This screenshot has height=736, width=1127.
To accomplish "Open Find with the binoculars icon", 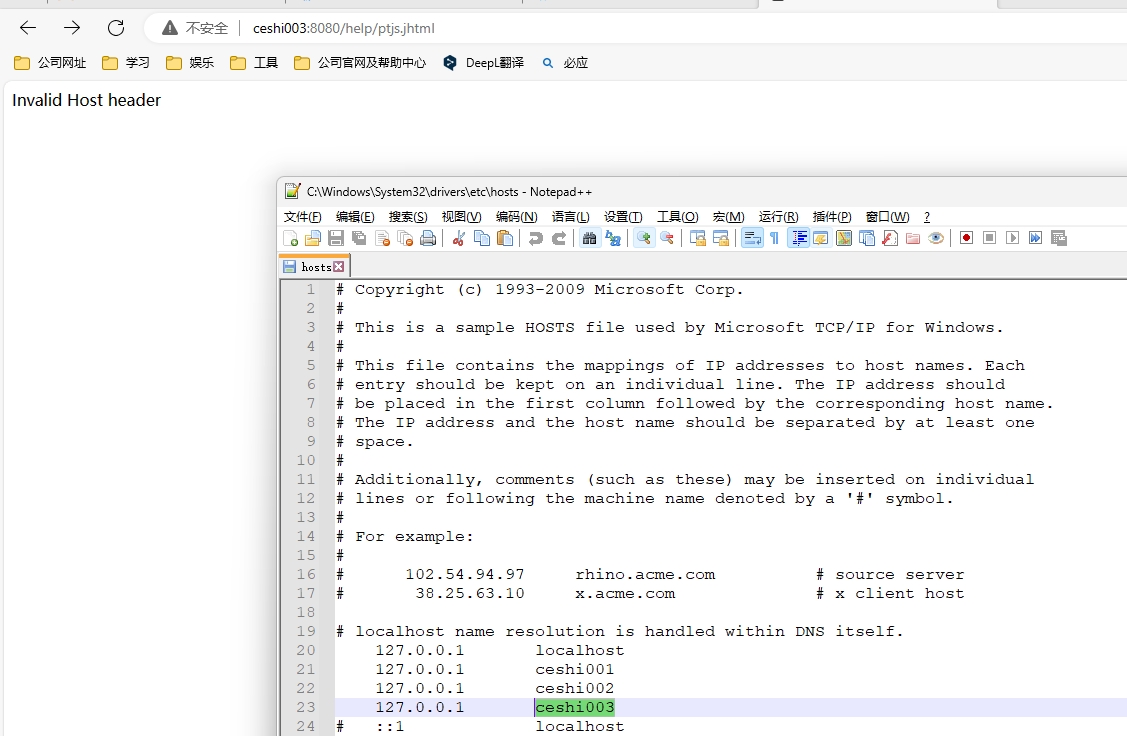I will (x=589, y=238).
